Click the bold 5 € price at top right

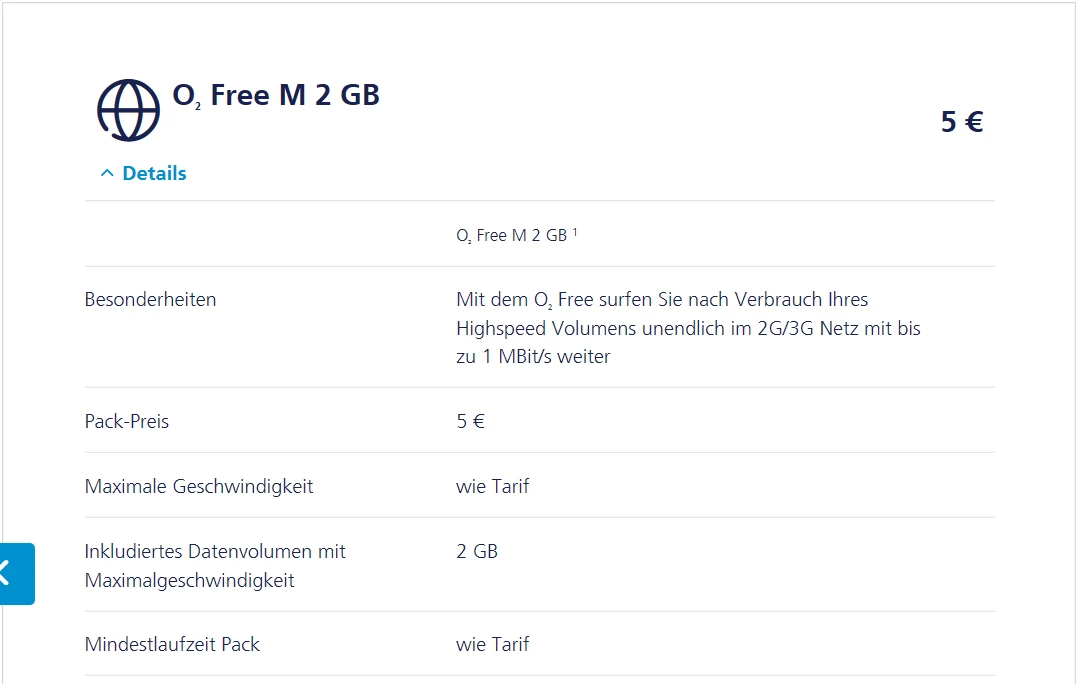[x=962, y=122]
